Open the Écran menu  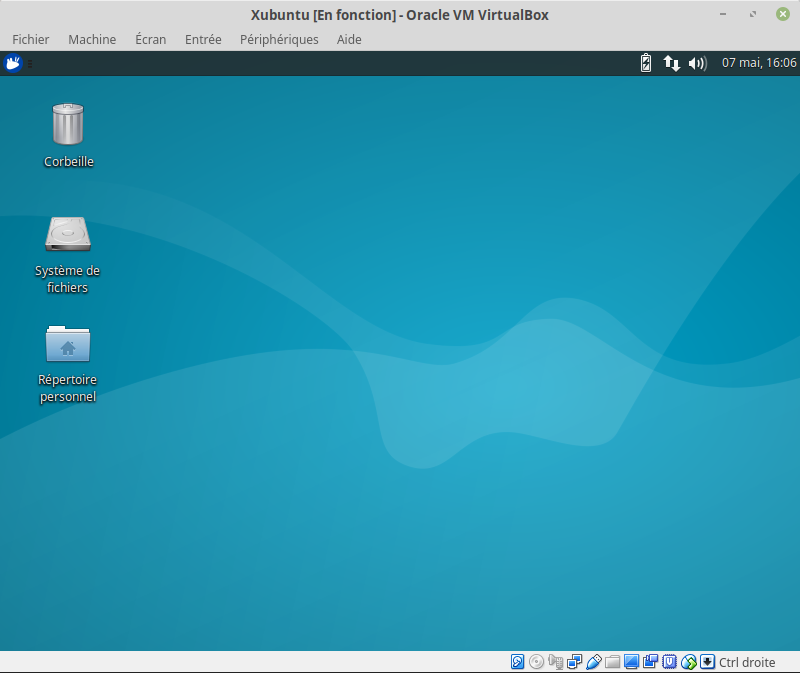click(x=150, y=39)
